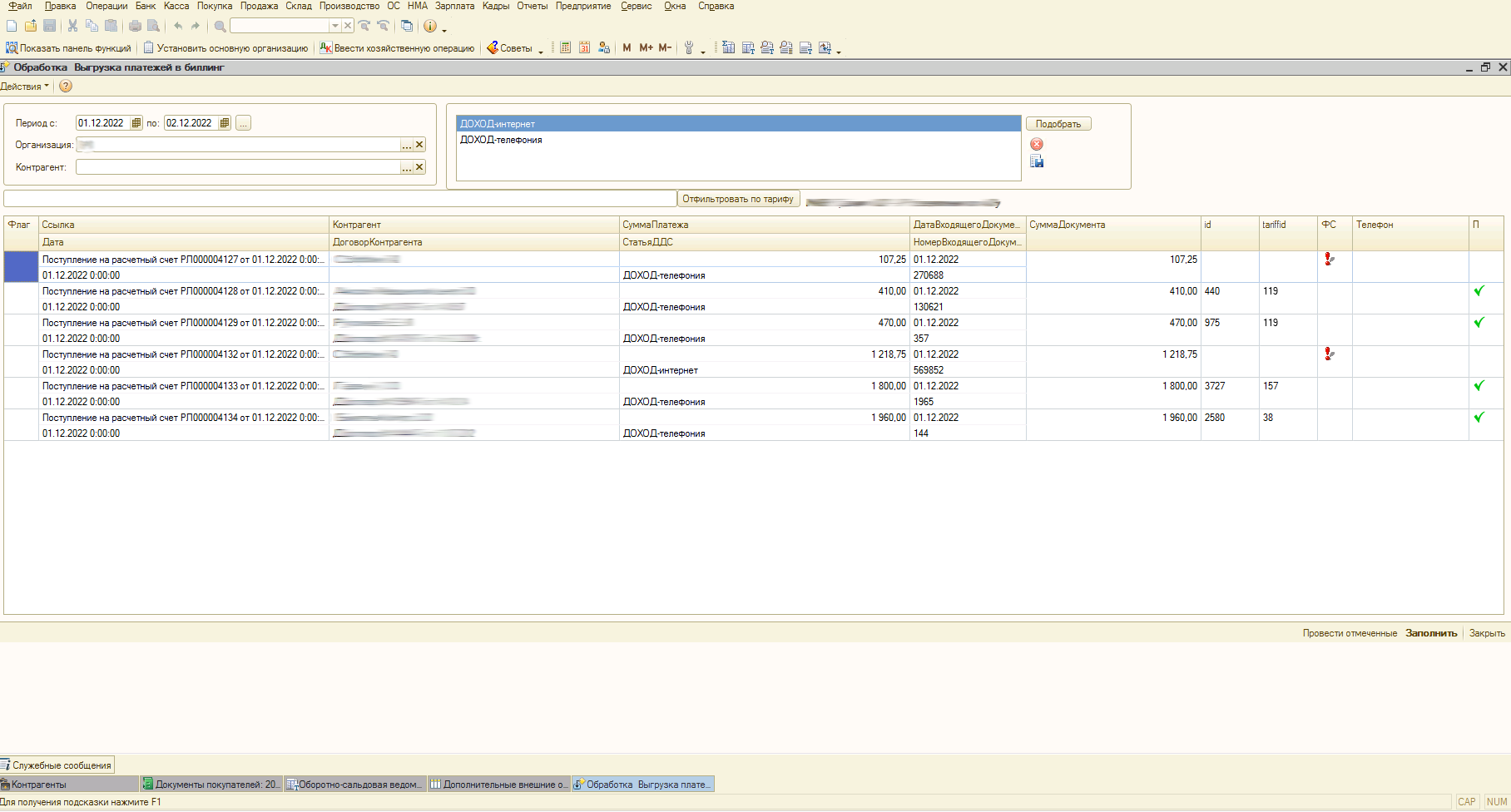Open the Зарплата menu
Viewport: 1511px width, 812px height.
click(x=454, y=6)
